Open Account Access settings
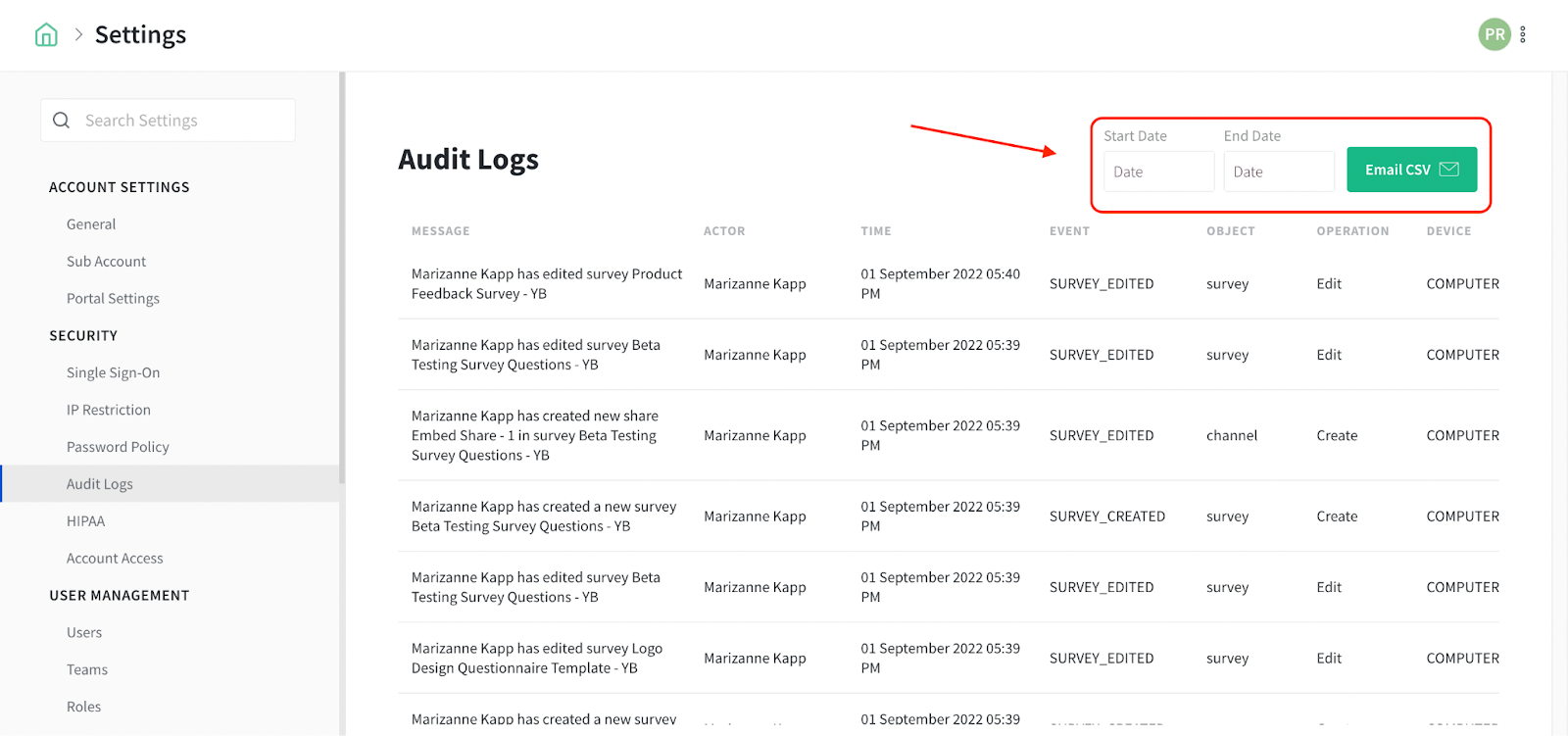 pyautogui.click(x=115, y=559)
